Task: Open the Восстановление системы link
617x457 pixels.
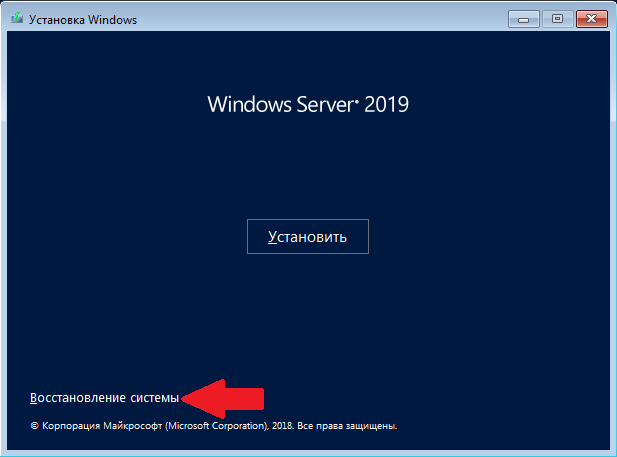Action: coord(105,398)
